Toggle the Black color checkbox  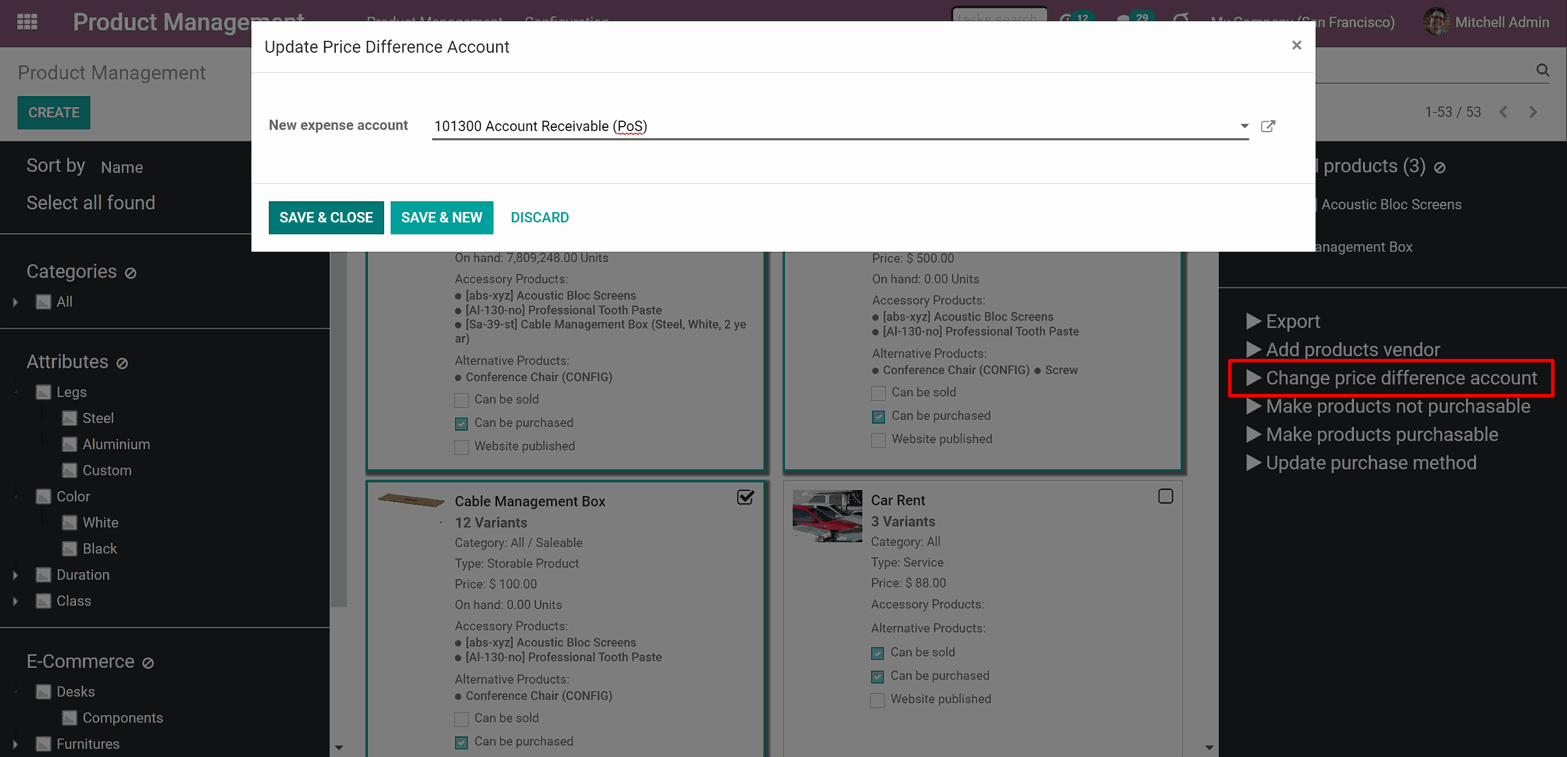69,548
